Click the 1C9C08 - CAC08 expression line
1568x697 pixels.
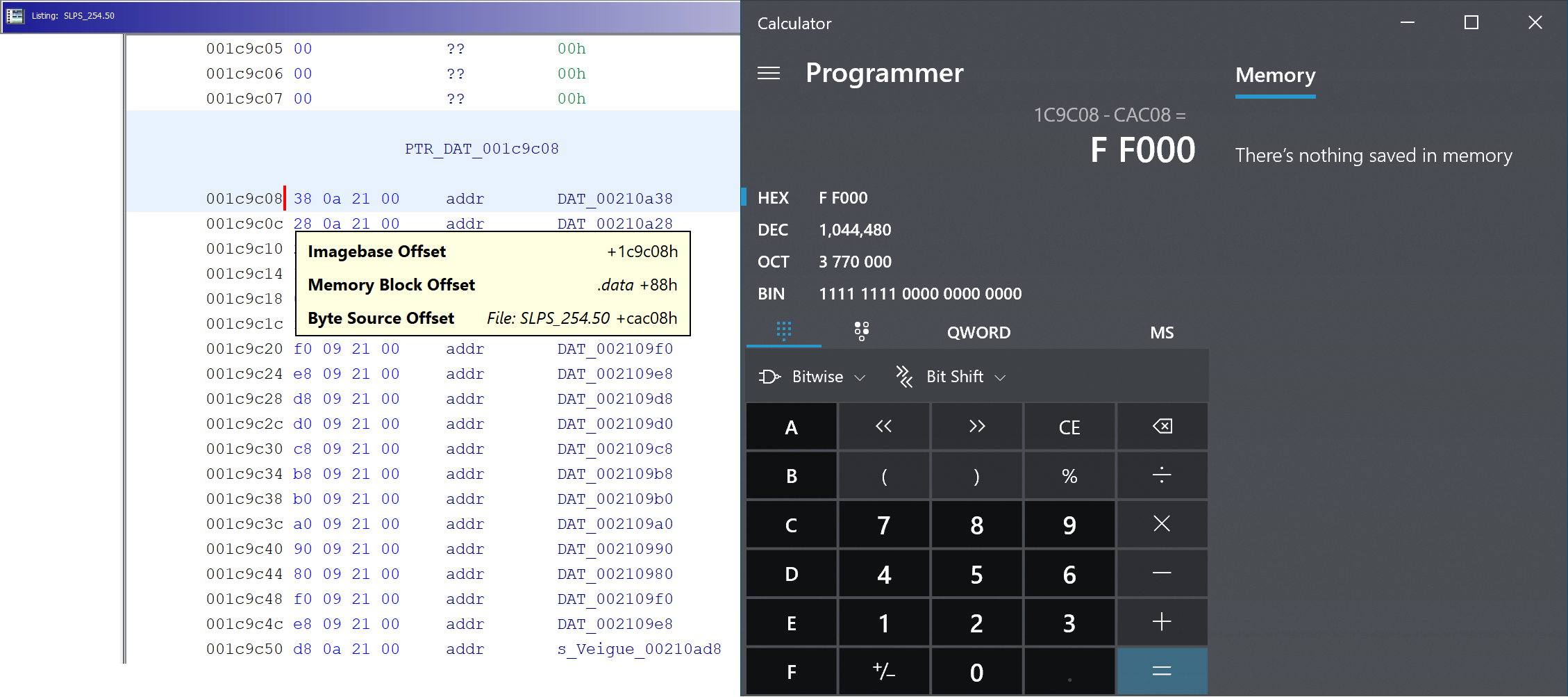tap(1110, 115)
